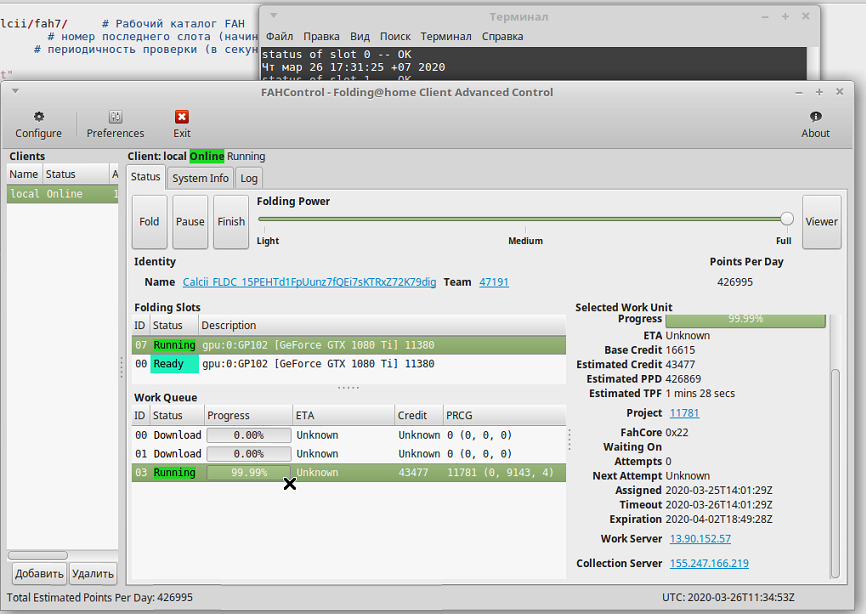This screenshot has width=866, height=614.
Task: Click the Light label on Folding Power scale
Action: [268, 241]
